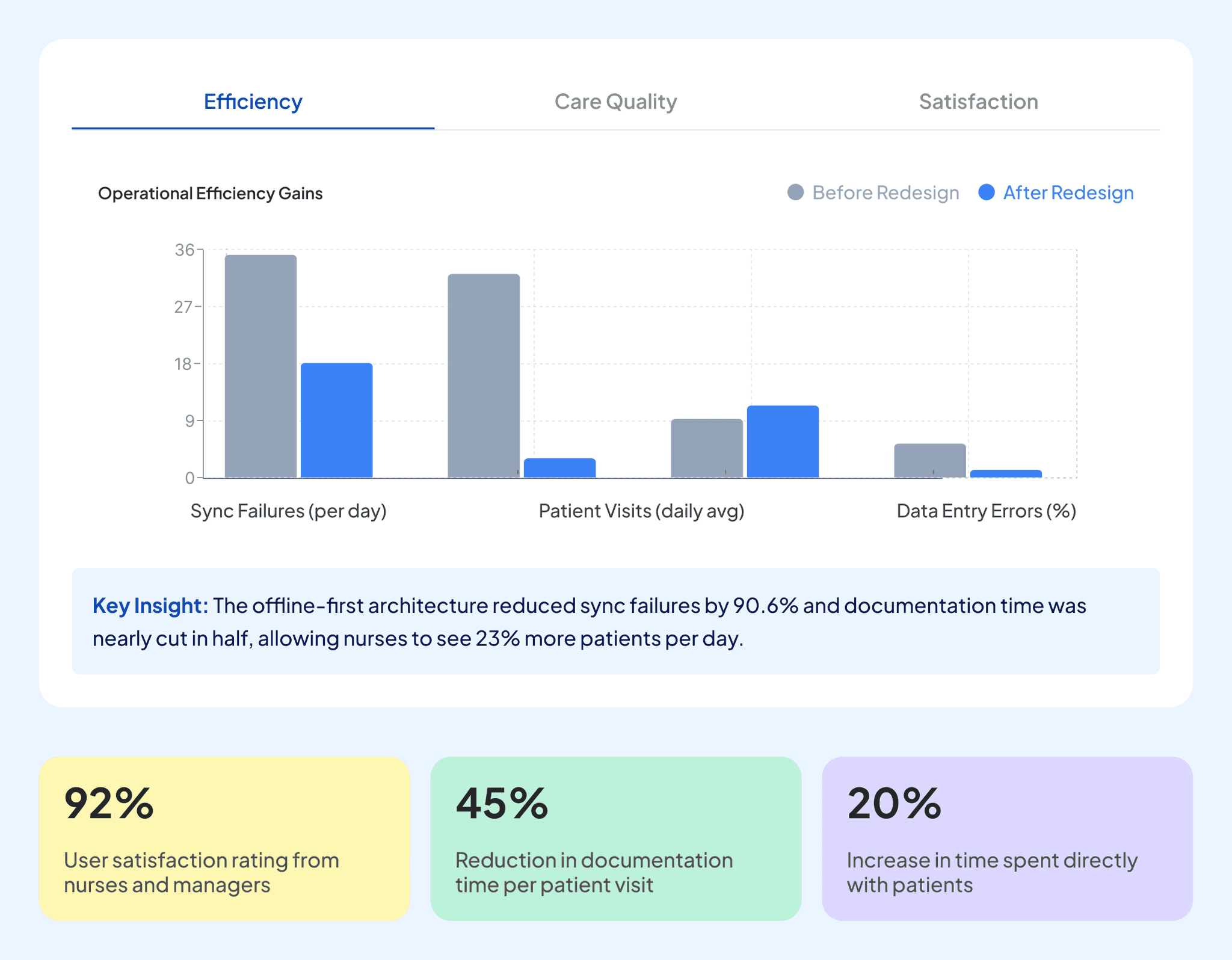Click 'Increase in time spent directly' text
Screen dimensions: 1232x960
992,861
